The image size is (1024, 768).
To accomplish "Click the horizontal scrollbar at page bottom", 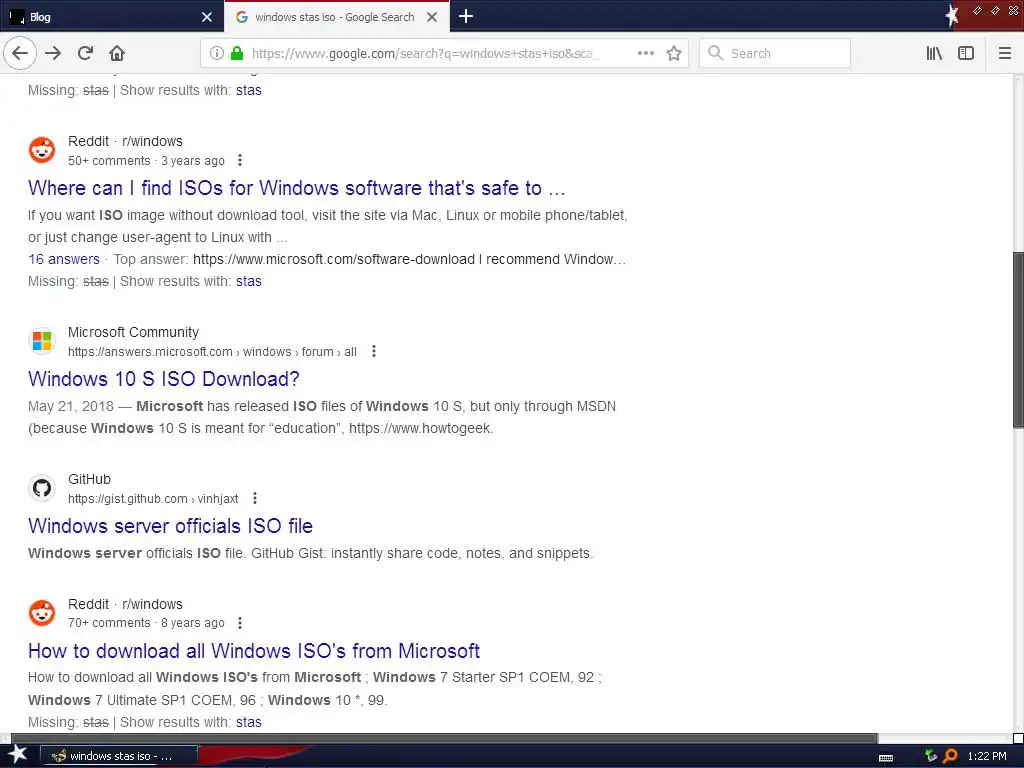I will 444,739.
